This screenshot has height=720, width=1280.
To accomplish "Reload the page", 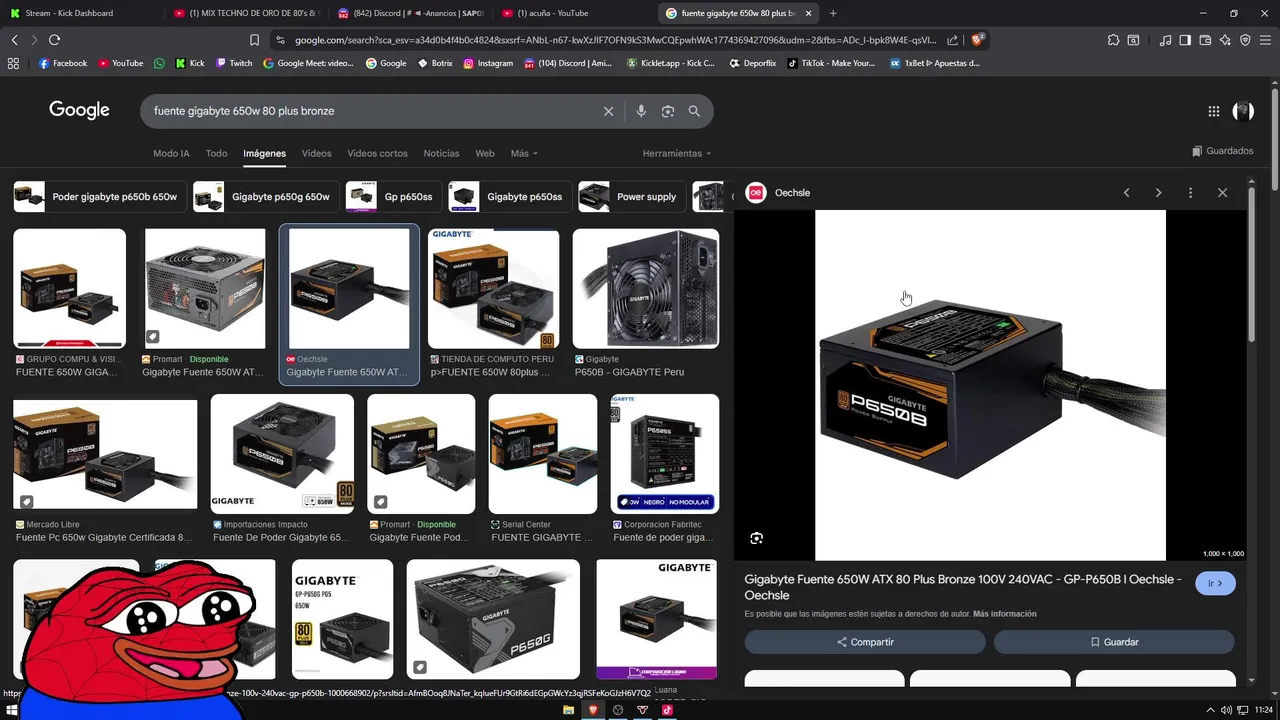I will click(54, 40).
